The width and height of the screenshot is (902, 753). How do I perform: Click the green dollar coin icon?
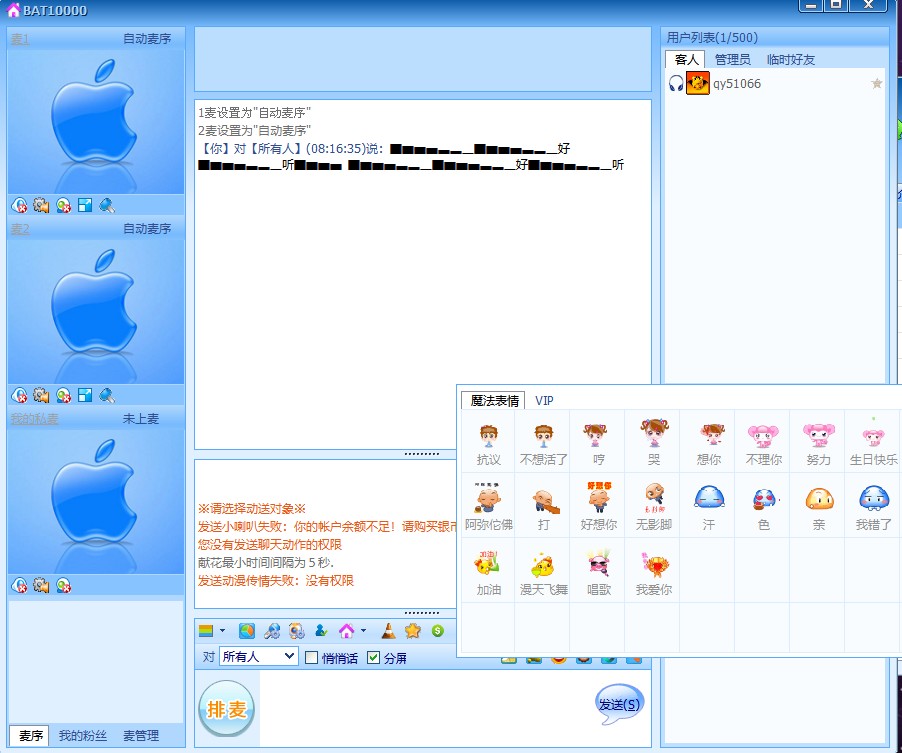click(438, 631)
